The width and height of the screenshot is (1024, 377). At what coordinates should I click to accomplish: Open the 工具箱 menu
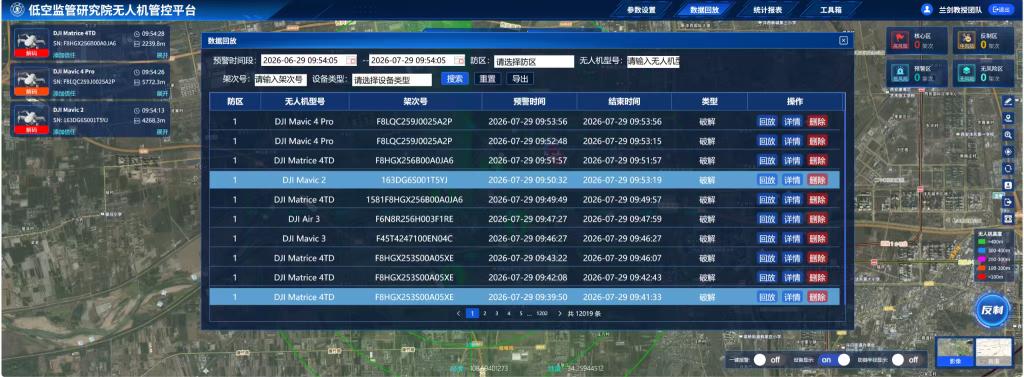pos(830,10)
